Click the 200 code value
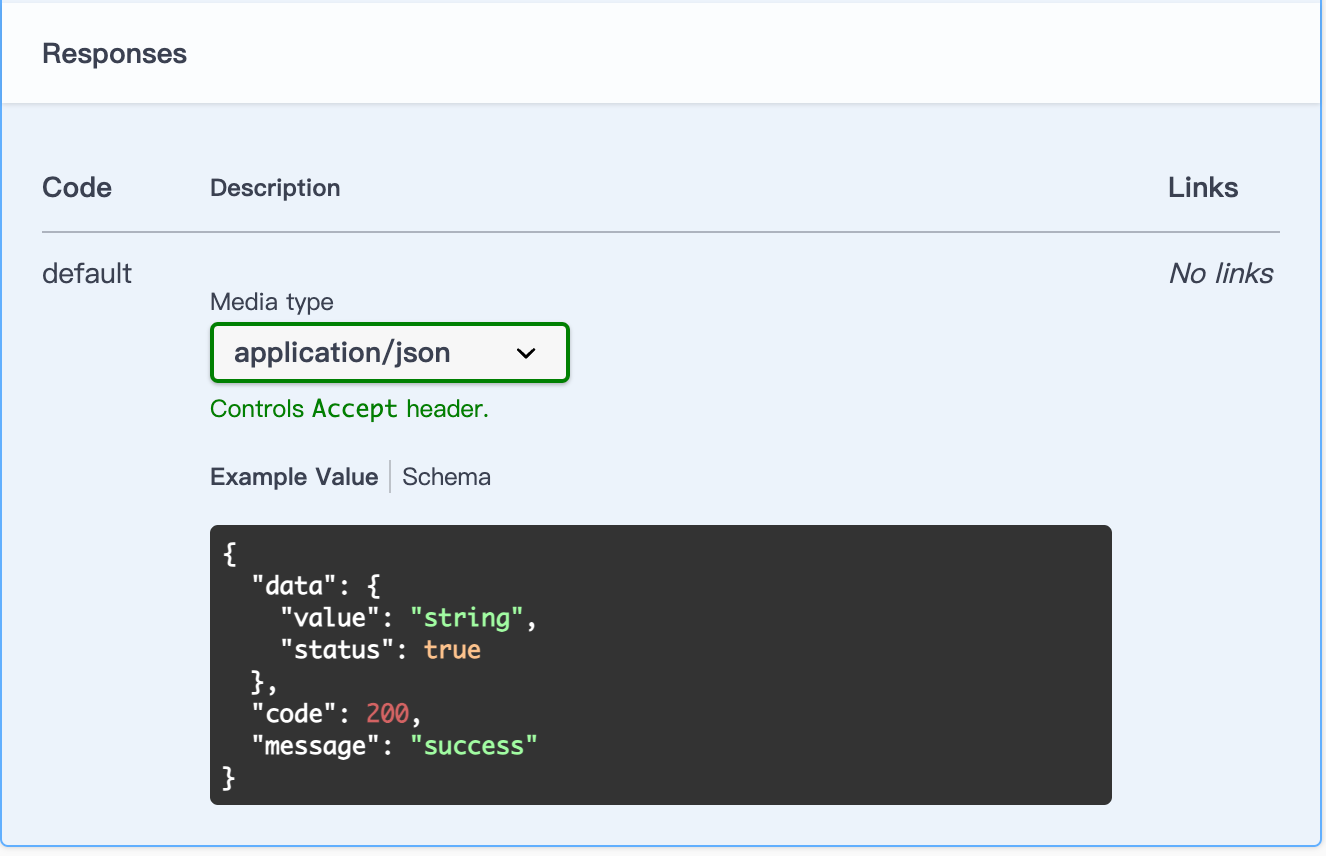This screenshot has height=856, width=1326. pos(387,714)
